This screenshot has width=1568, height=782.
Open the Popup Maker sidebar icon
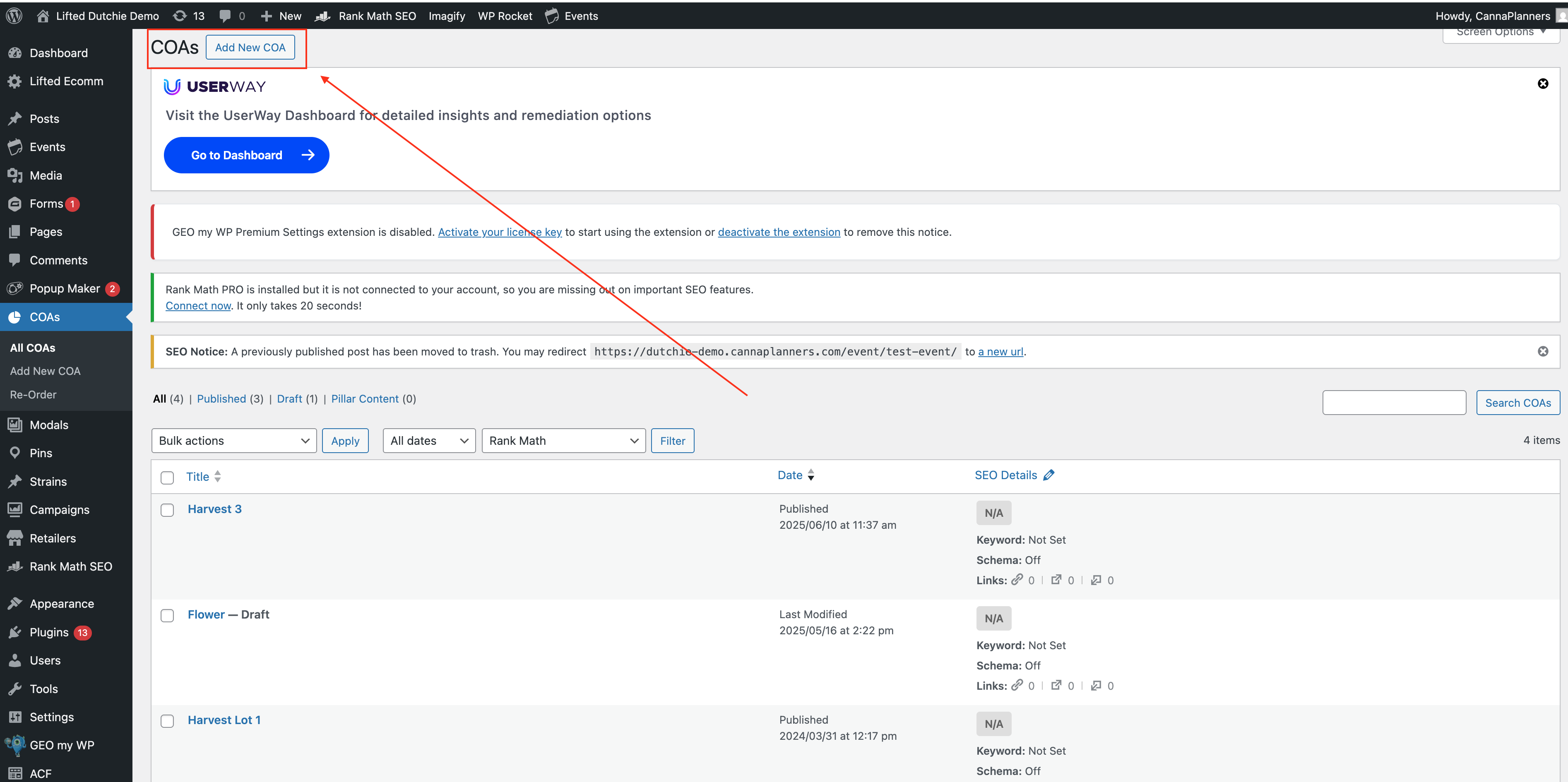14,288
